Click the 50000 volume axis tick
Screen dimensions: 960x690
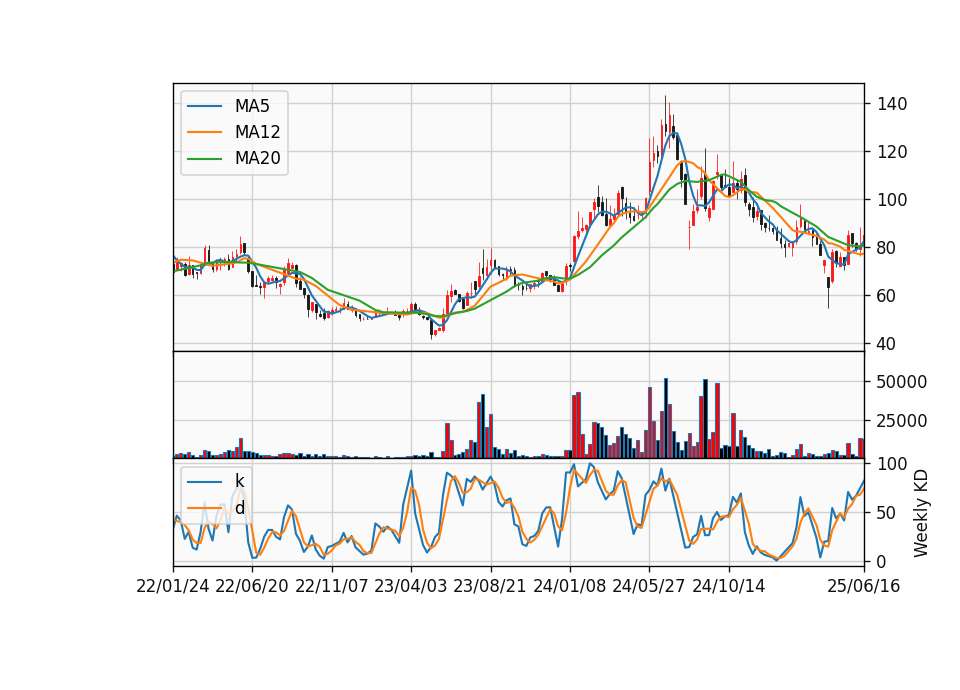click(902, 382)
